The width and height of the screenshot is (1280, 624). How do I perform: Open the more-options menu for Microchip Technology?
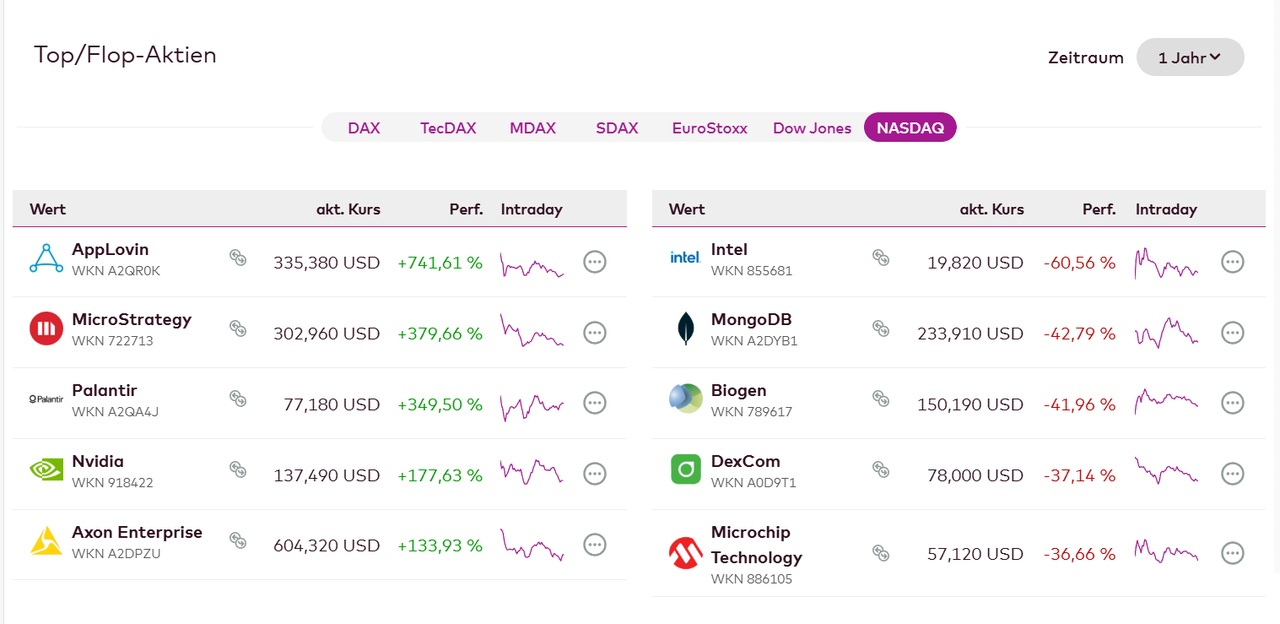(x=1233, y=553)
